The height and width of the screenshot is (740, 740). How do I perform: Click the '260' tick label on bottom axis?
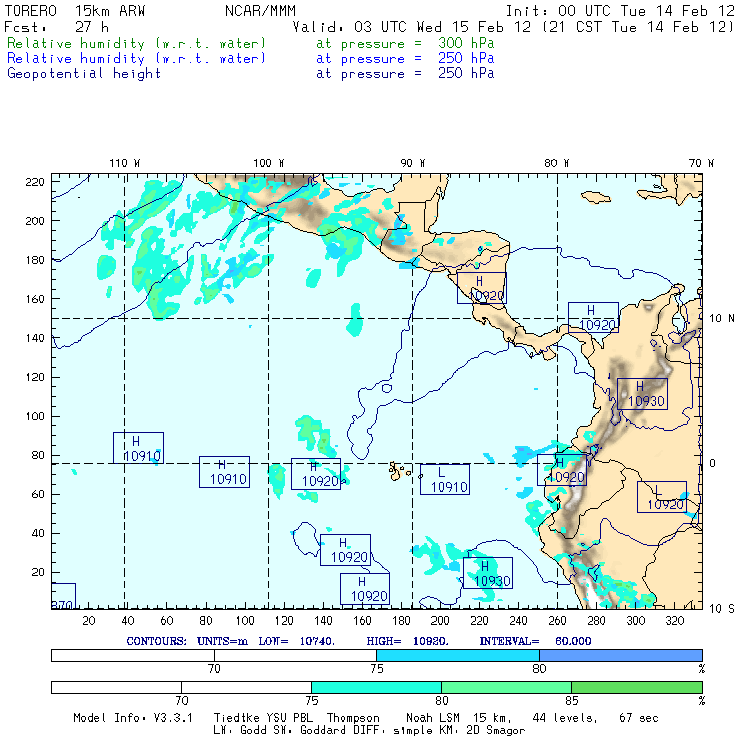tap(557, 621)
